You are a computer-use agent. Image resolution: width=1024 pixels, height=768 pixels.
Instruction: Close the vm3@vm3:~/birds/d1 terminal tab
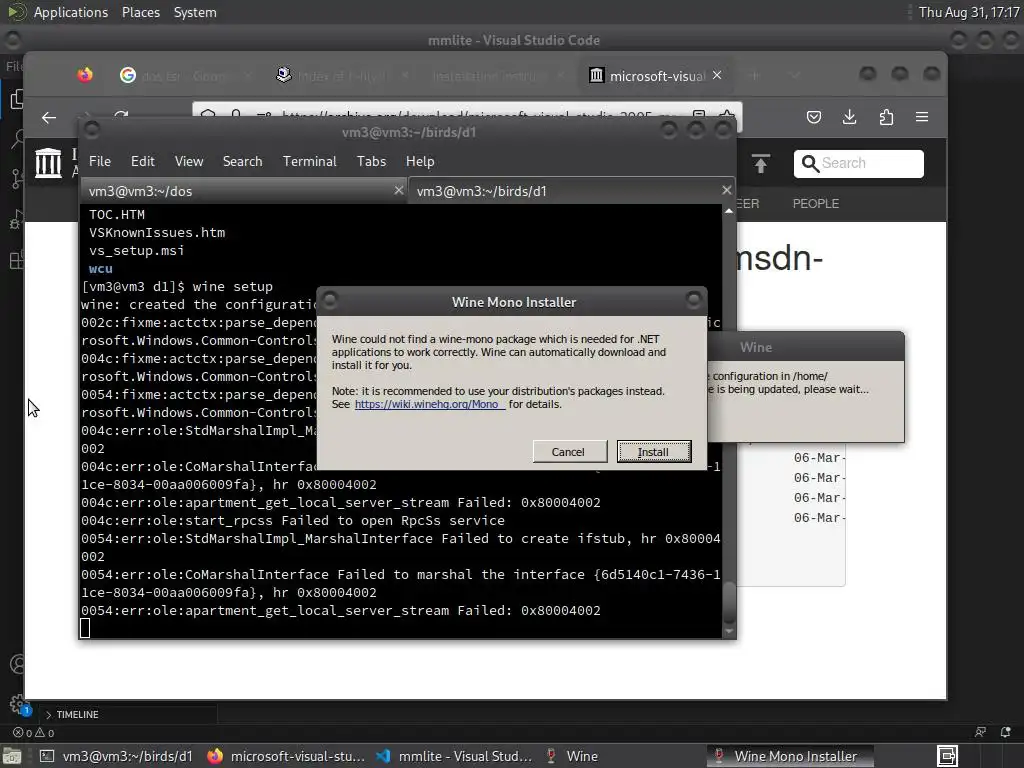pyautogui.click(x=727, y=190)
